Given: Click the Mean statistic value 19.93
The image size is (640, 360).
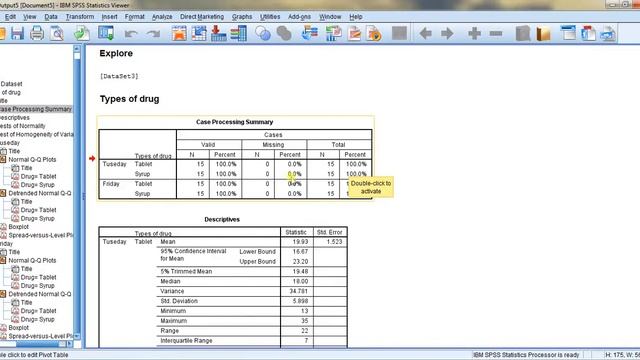Looking at the screenshot, I should (x=300, y=242).
